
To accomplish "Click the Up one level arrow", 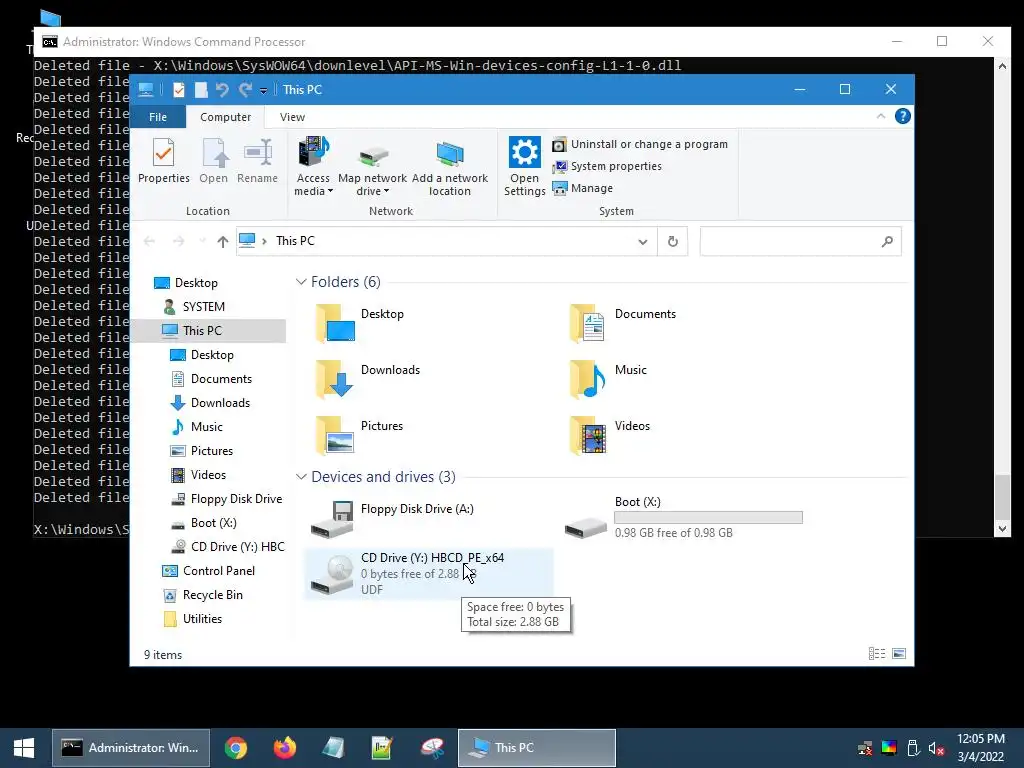I will (223, 242).
